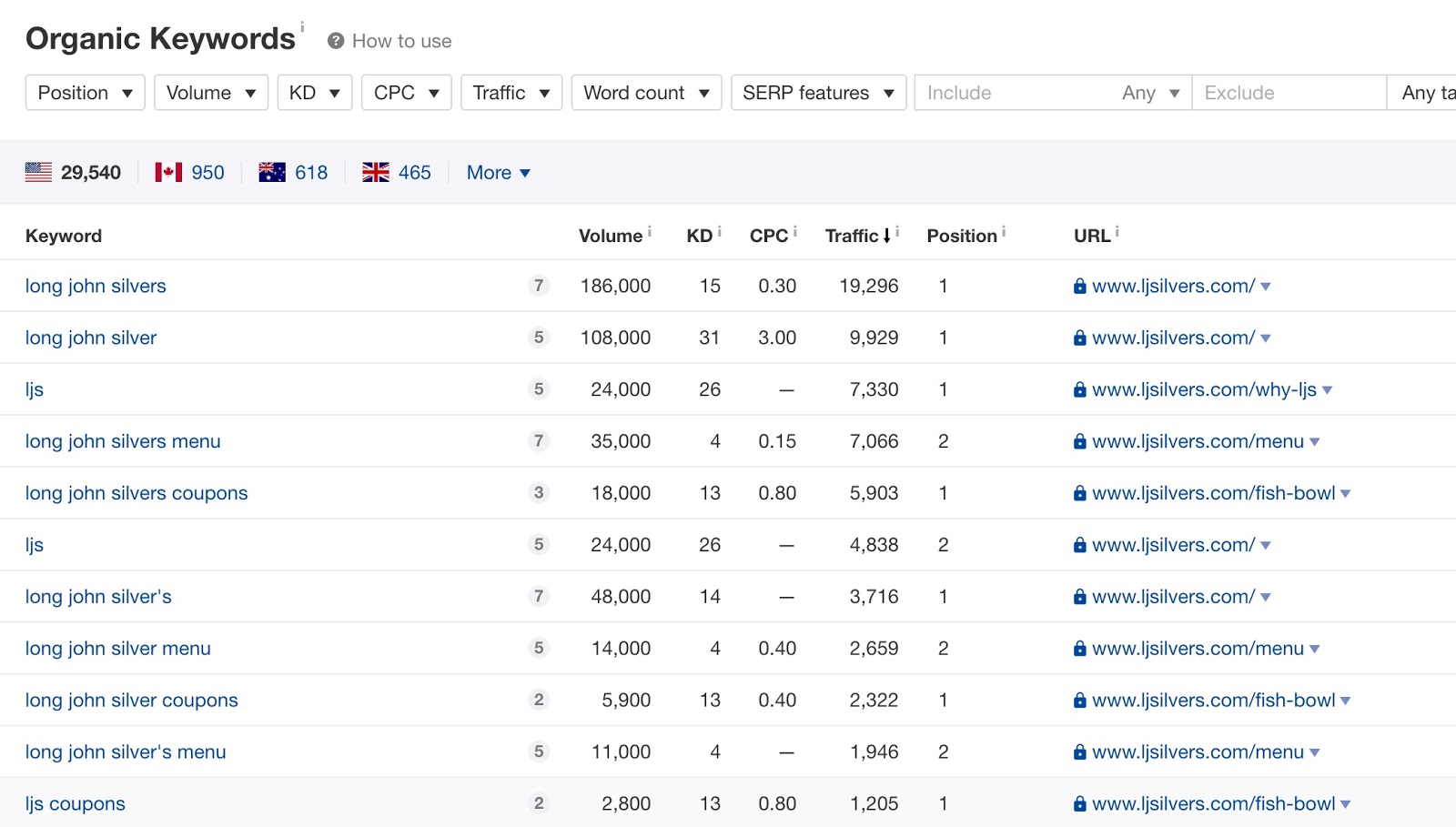
Task: Click SERP features badge 5 for long john silver's menu
Action: 539,751
